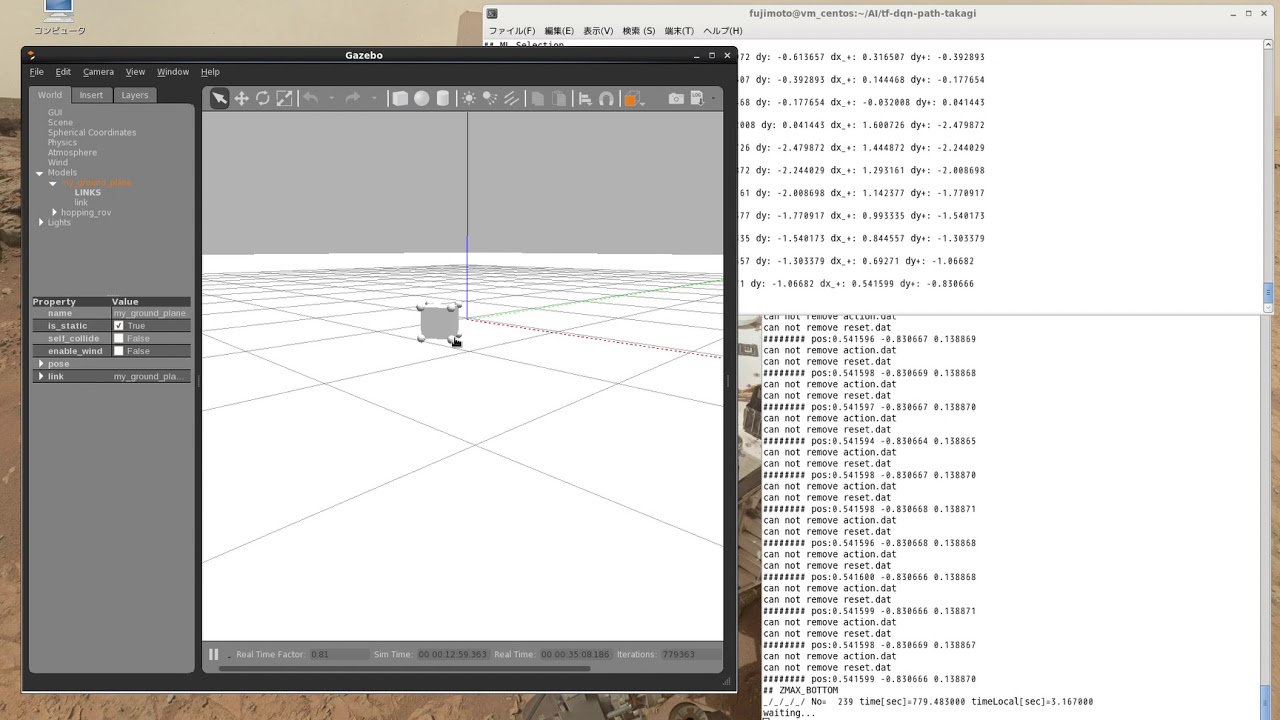The width and height of the screenshot is (1280, 720).
Task: Pause the Gazebo simulation
Action: [x=213, y=654]
